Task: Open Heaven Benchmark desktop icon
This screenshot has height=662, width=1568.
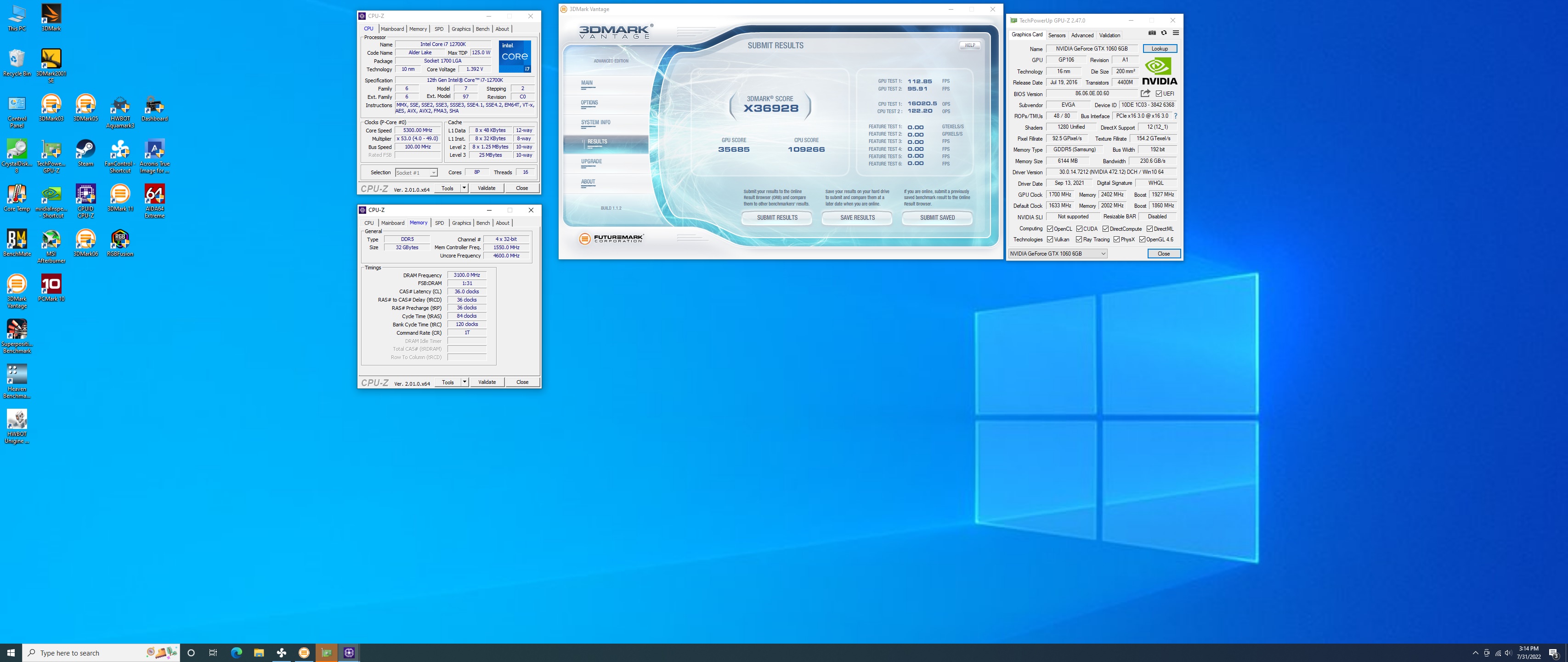Action: click(17, 381)
